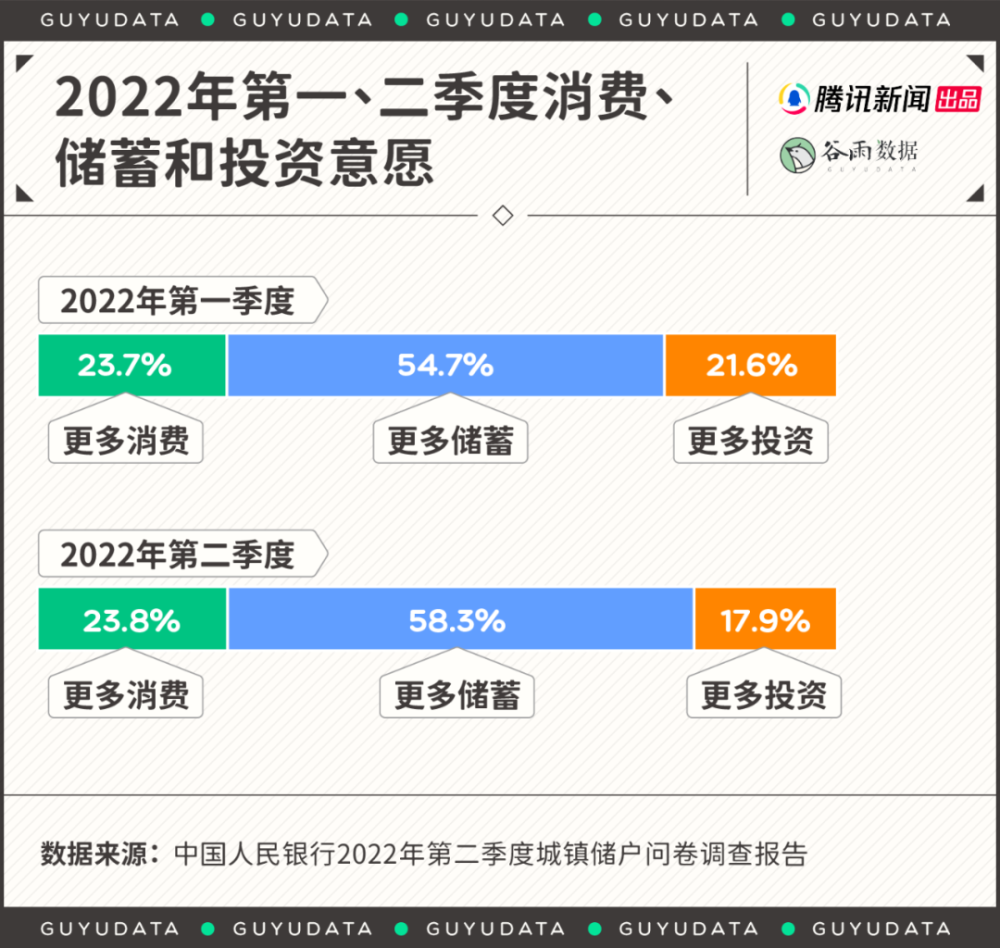1000x948 pixels.
Task: Click the blue 58.3% bar segment
Action: click(460, 619)
